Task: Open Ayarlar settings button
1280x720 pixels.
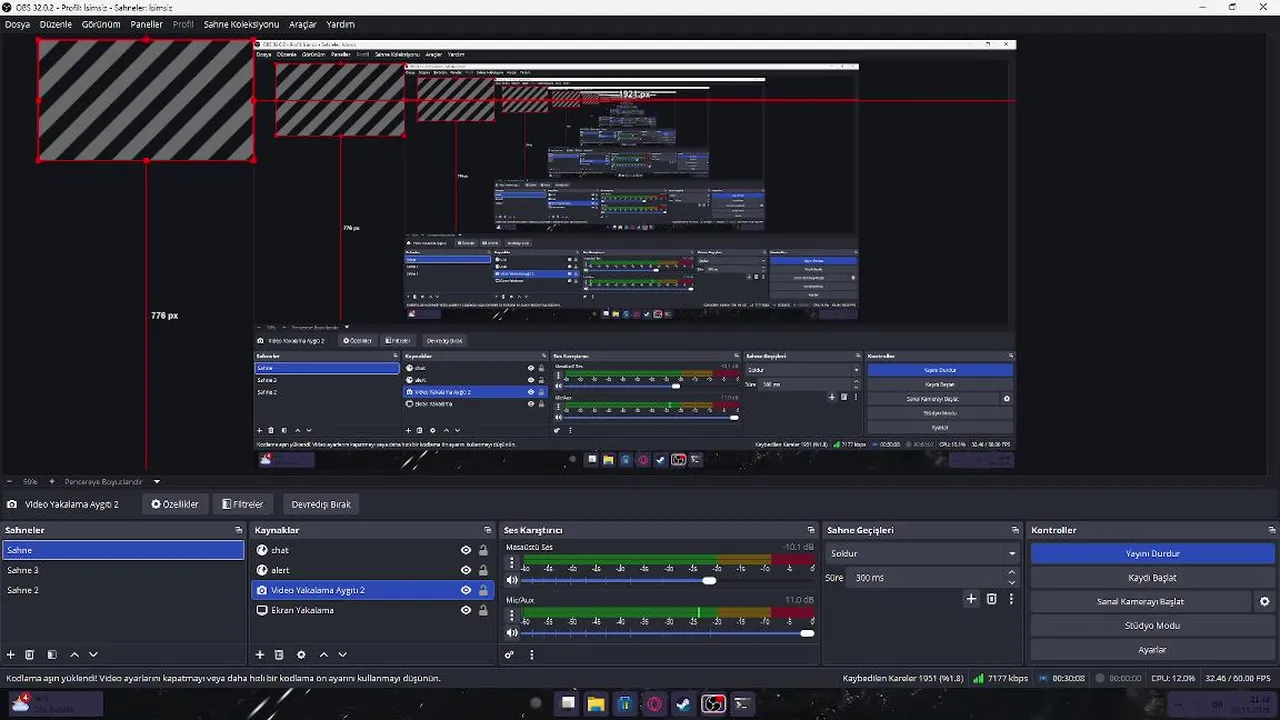Action: point(1153,650)
